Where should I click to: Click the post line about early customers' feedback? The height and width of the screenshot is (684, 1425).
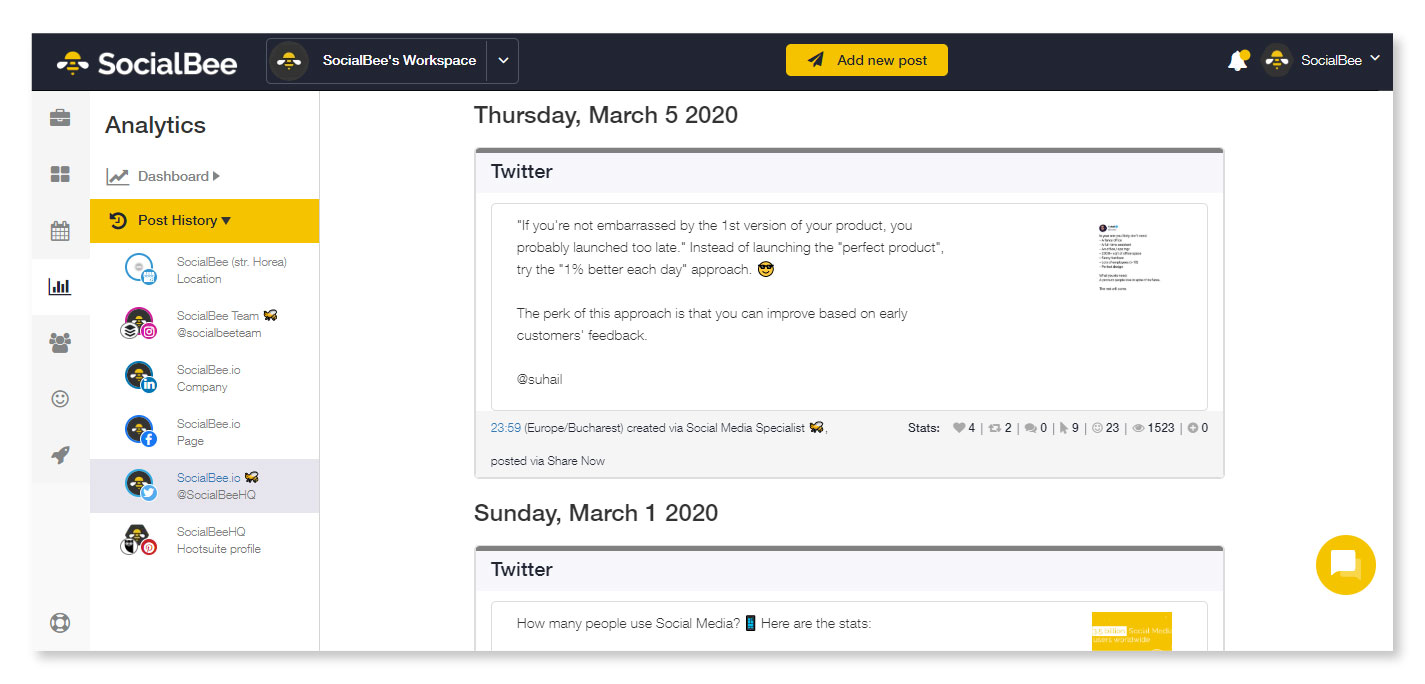coord(712,325)
